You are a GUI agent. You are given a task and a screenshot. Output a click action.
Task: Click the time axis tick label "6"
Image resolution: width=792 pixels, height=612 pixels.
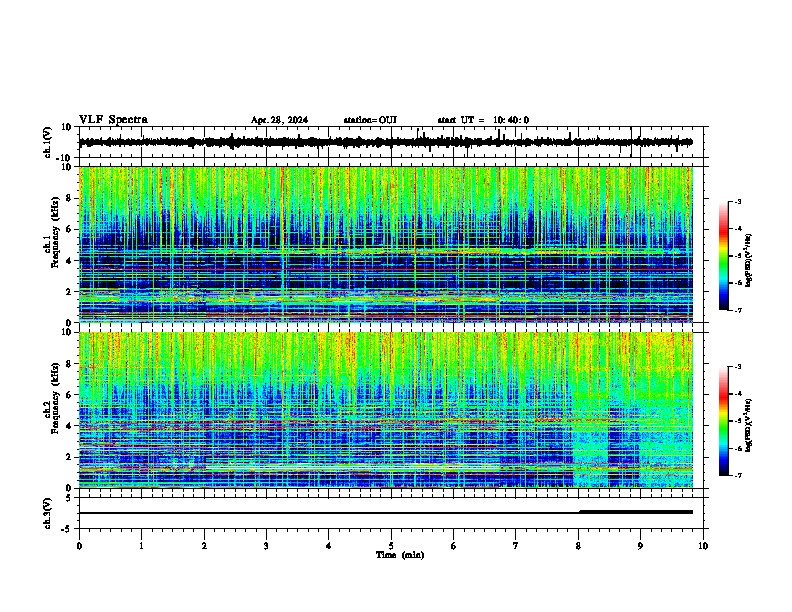pos(454,546)
